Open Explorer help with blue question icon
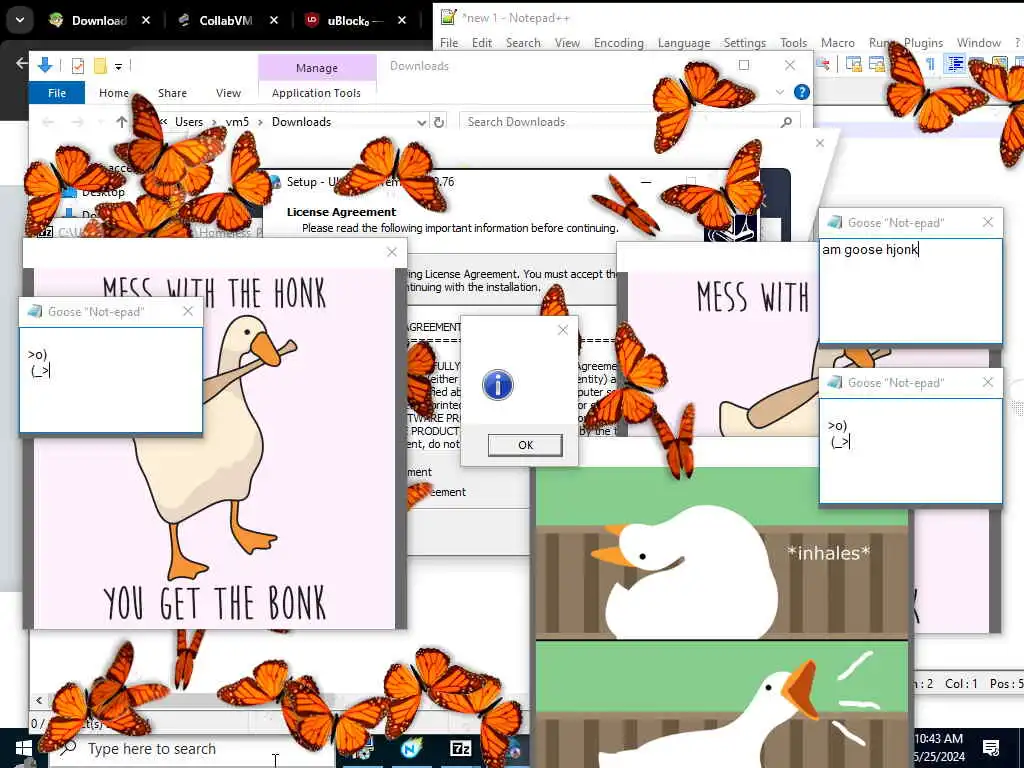Viewport: 1024px width, 768px height. [801, 92]
